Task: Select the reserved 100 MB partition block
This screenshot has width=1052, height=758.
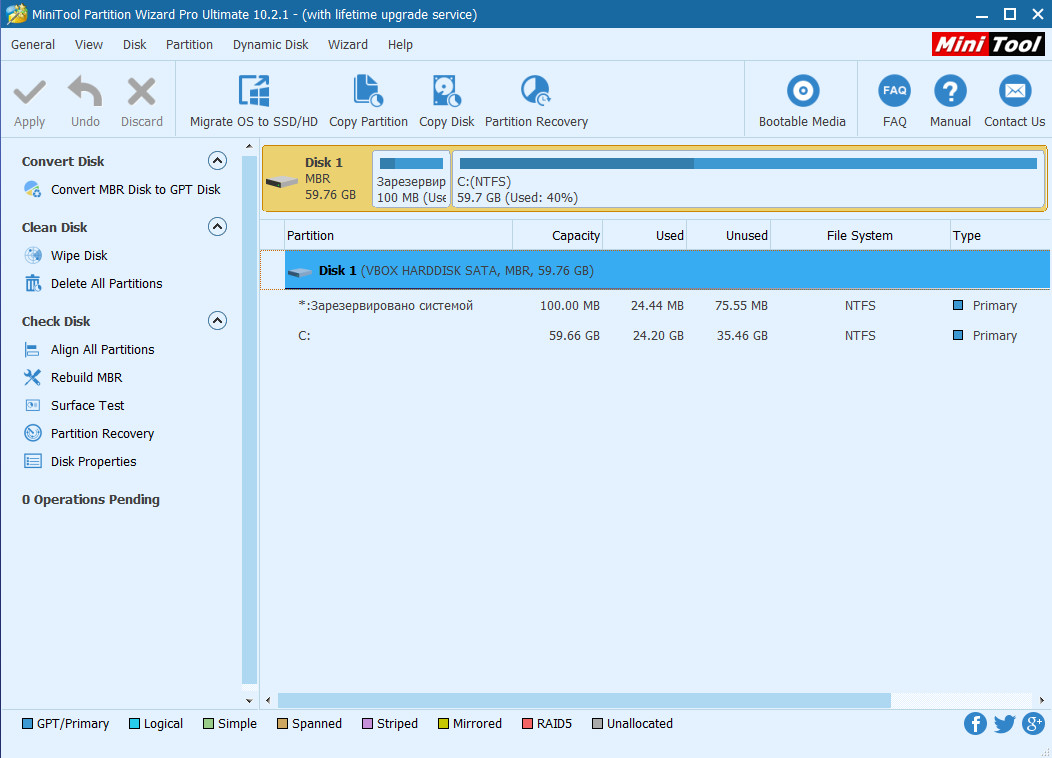Action: pos(411,179)
